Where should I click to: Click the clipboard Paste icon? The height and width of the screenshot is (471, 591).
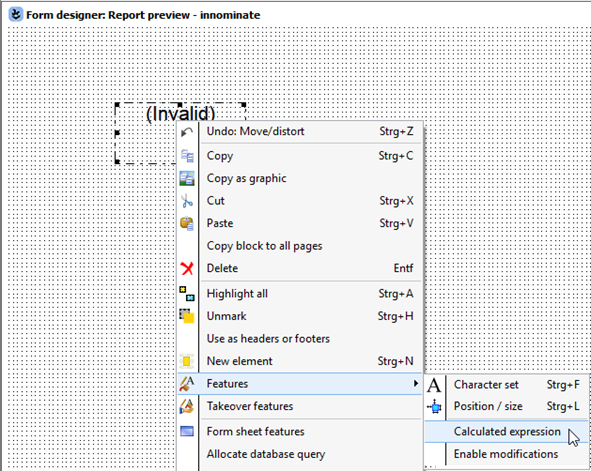point(187,223)
